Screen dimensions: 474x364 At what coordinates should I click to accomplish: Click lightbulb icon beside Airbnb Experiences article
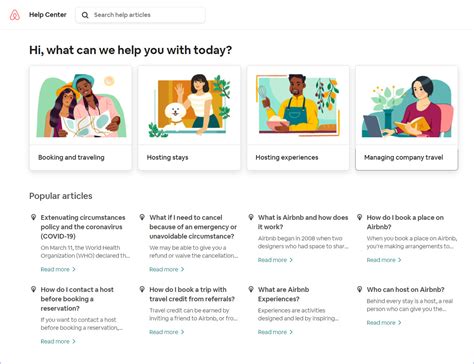pyautogui.click(x=251, y=289)
